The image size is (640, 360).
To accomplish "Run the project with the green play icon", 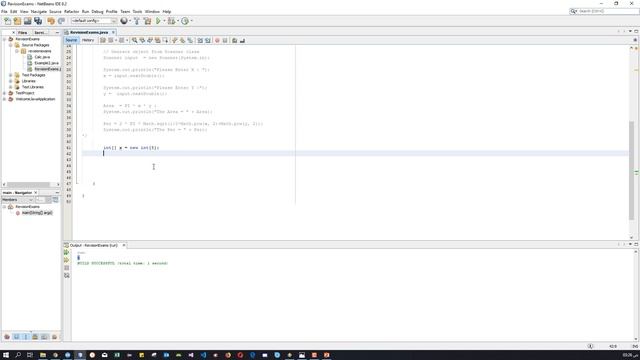I will tap(158, 21).
